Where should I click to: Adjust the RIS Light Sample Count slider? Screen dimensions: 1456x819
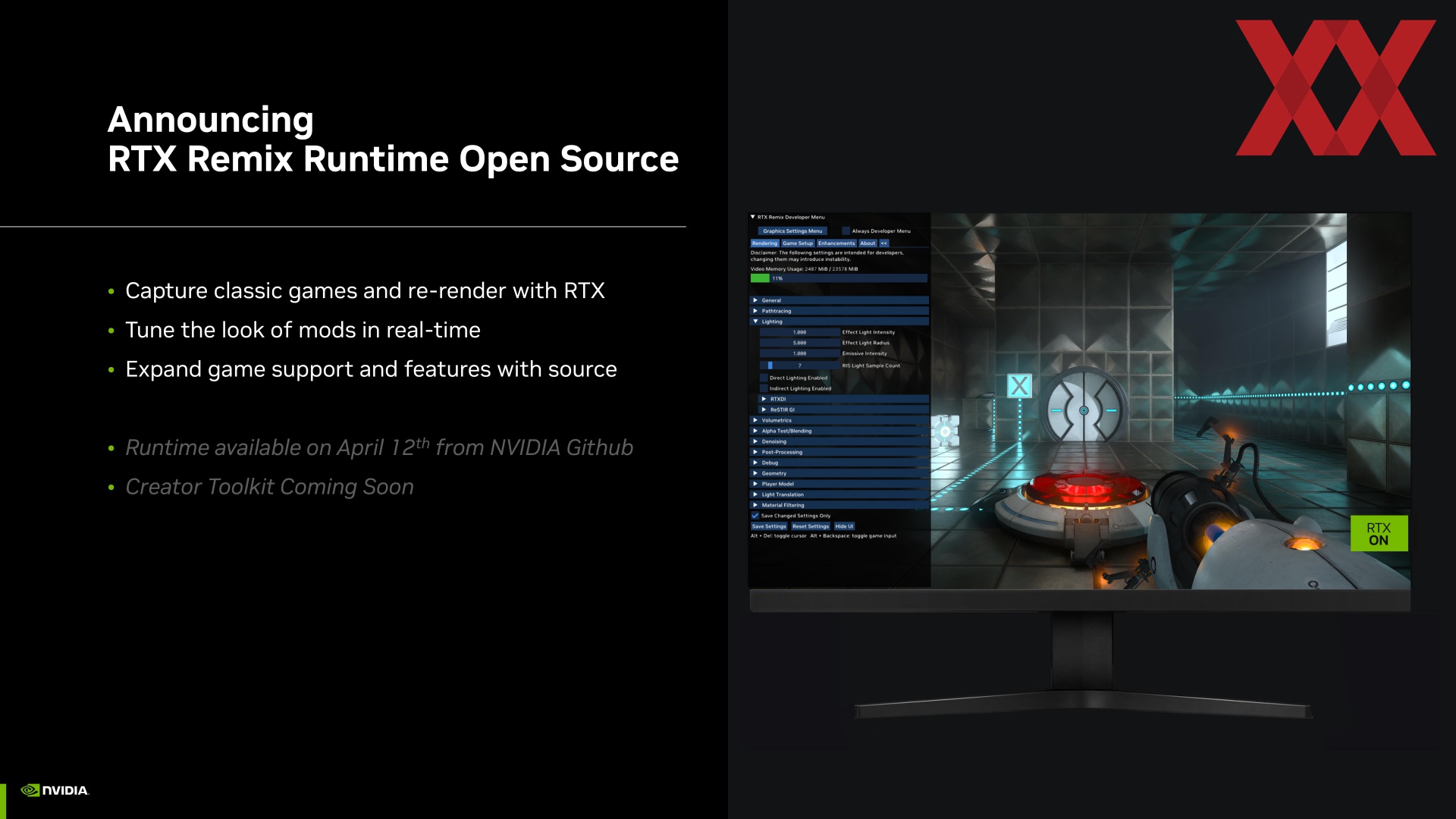pyautogui.click(x=799, y=366)
